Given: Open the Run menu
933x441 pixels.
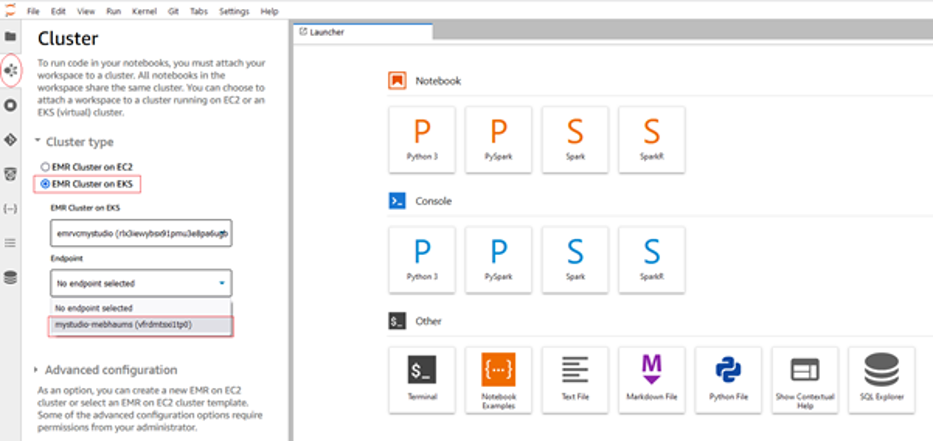Looking at the screenshot, I should pyautogui.click(x=114, y=11).
